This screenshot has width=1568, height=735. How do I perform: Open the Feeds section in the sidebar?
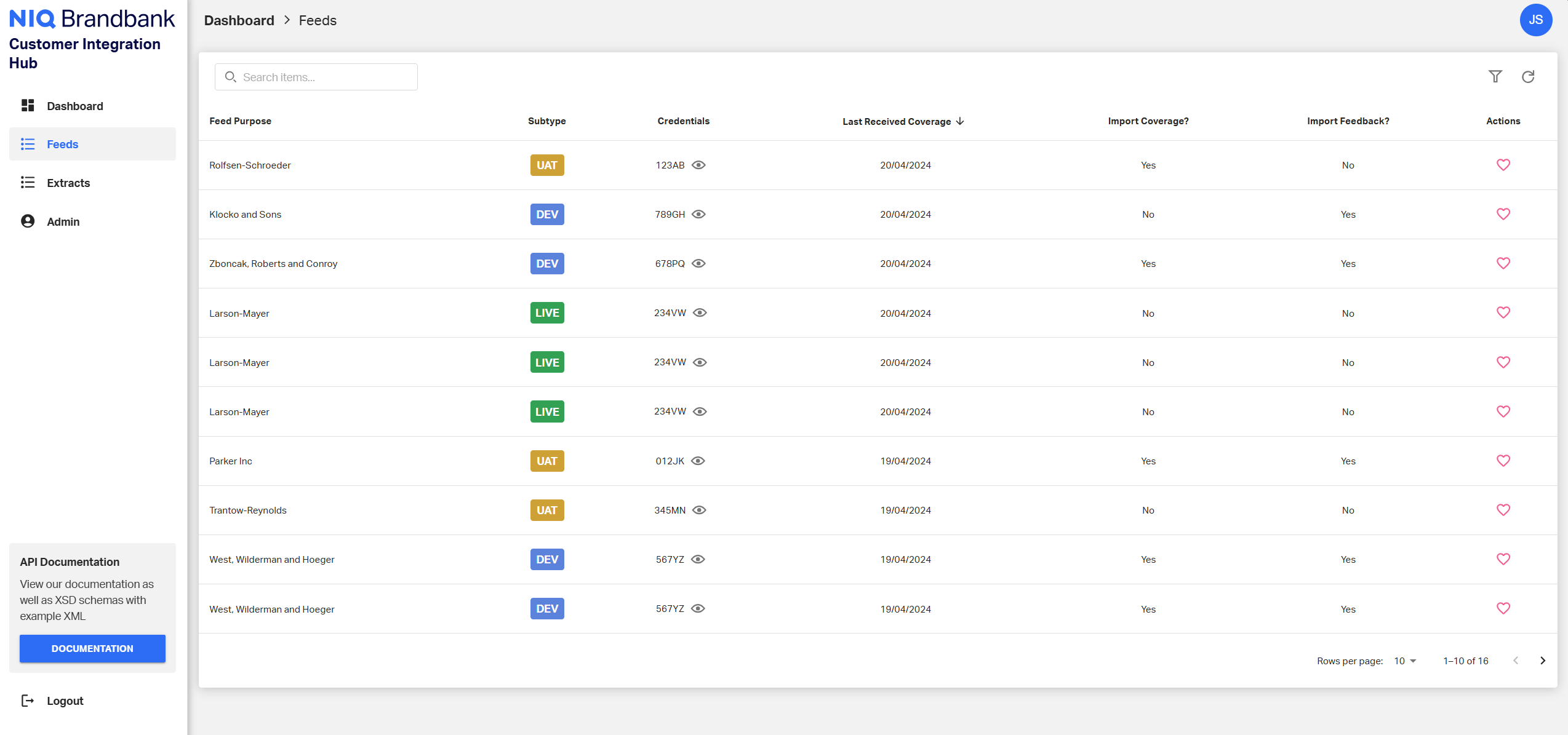coord(62,144)
